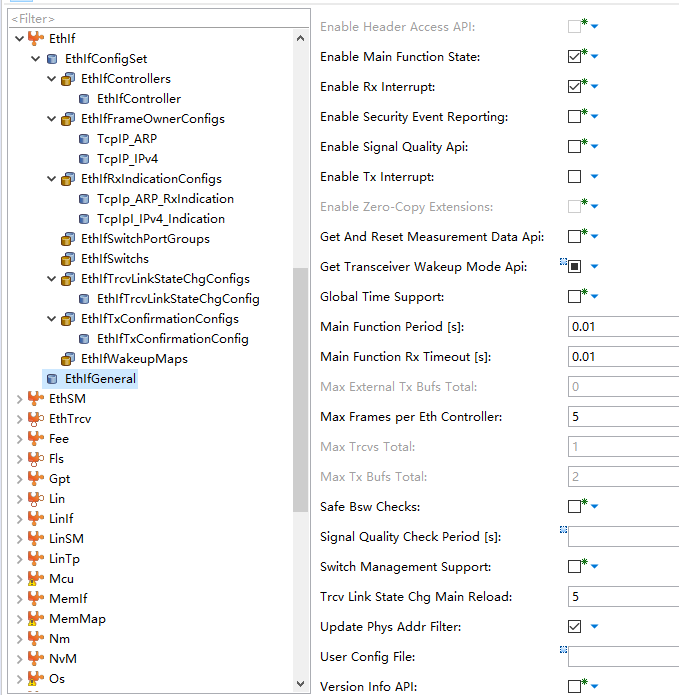The height and width of the screenshot is (695, 679).
Task: Enable Safe Bsw Checks checkbox
Action: pos(574,506)
